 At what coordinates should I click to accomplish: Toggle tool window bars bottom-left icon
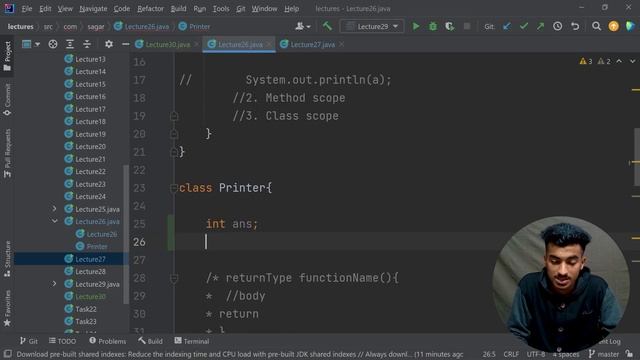point(7,354)
